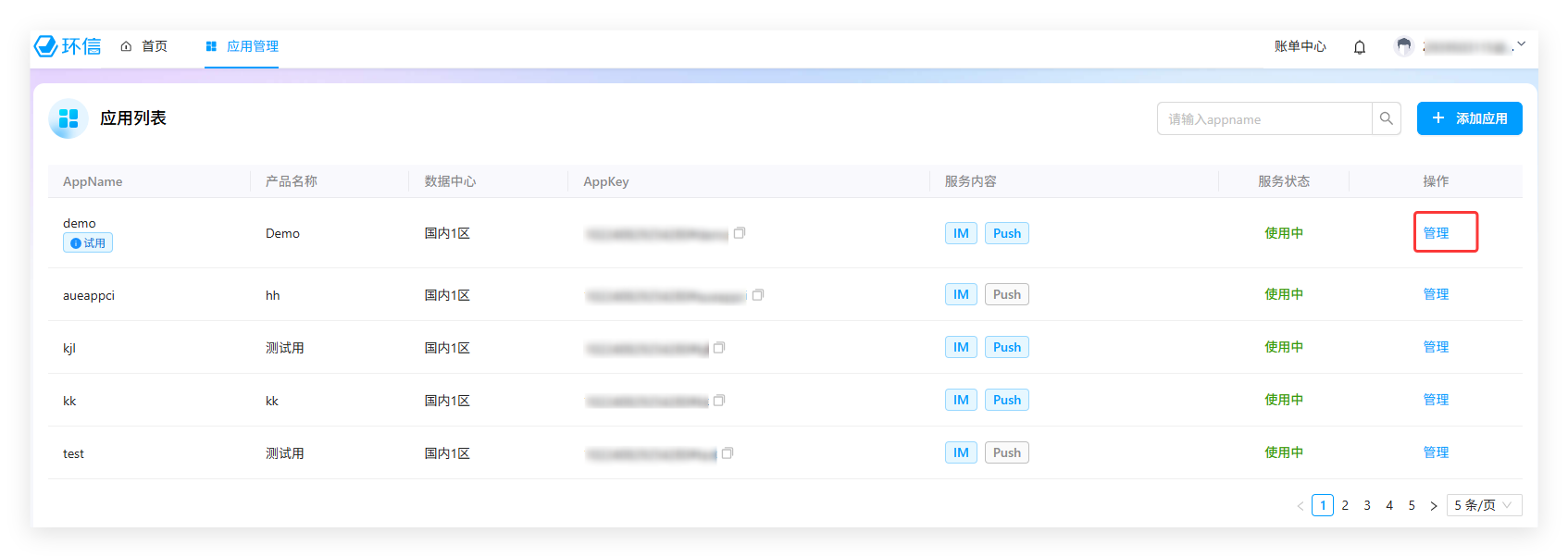
Task: Copy the aueappci AppKey
Action: [758, 295]
